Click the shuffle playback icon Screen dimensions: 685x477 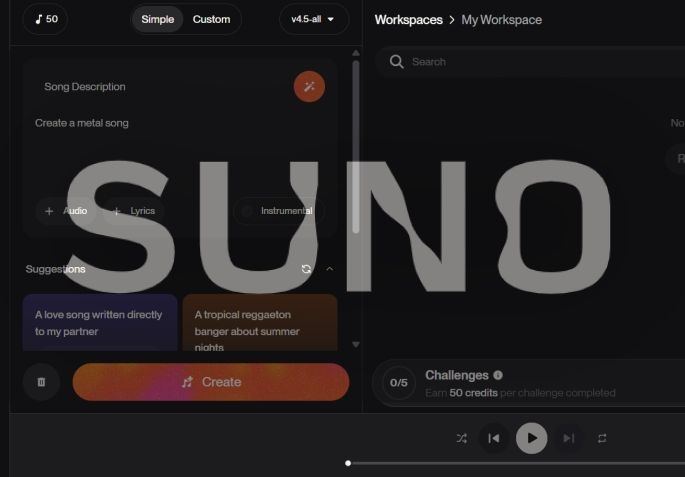tap(462, 438)
